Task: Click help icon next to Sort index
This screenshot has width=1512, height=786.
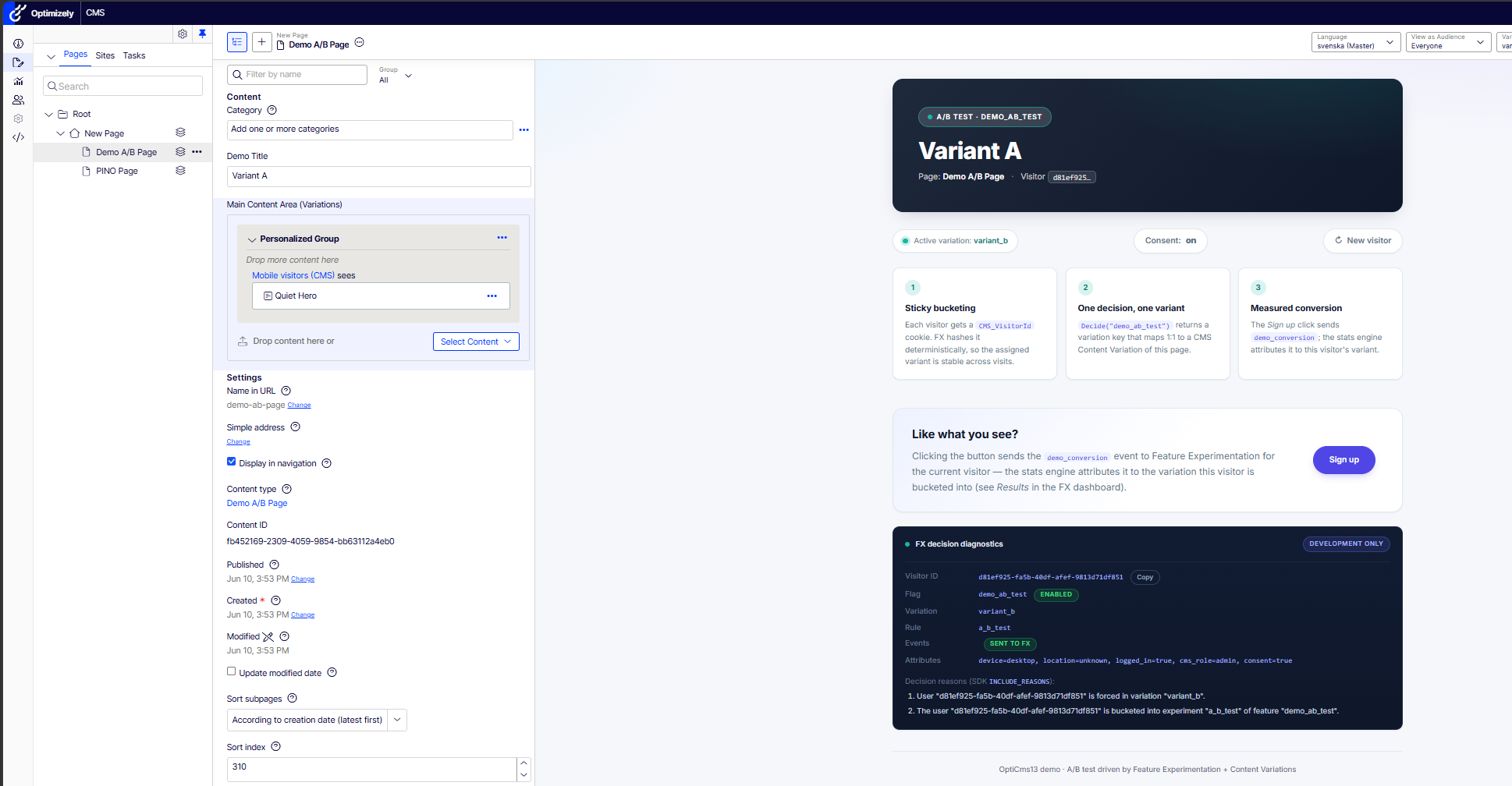Action: point(276,747)
